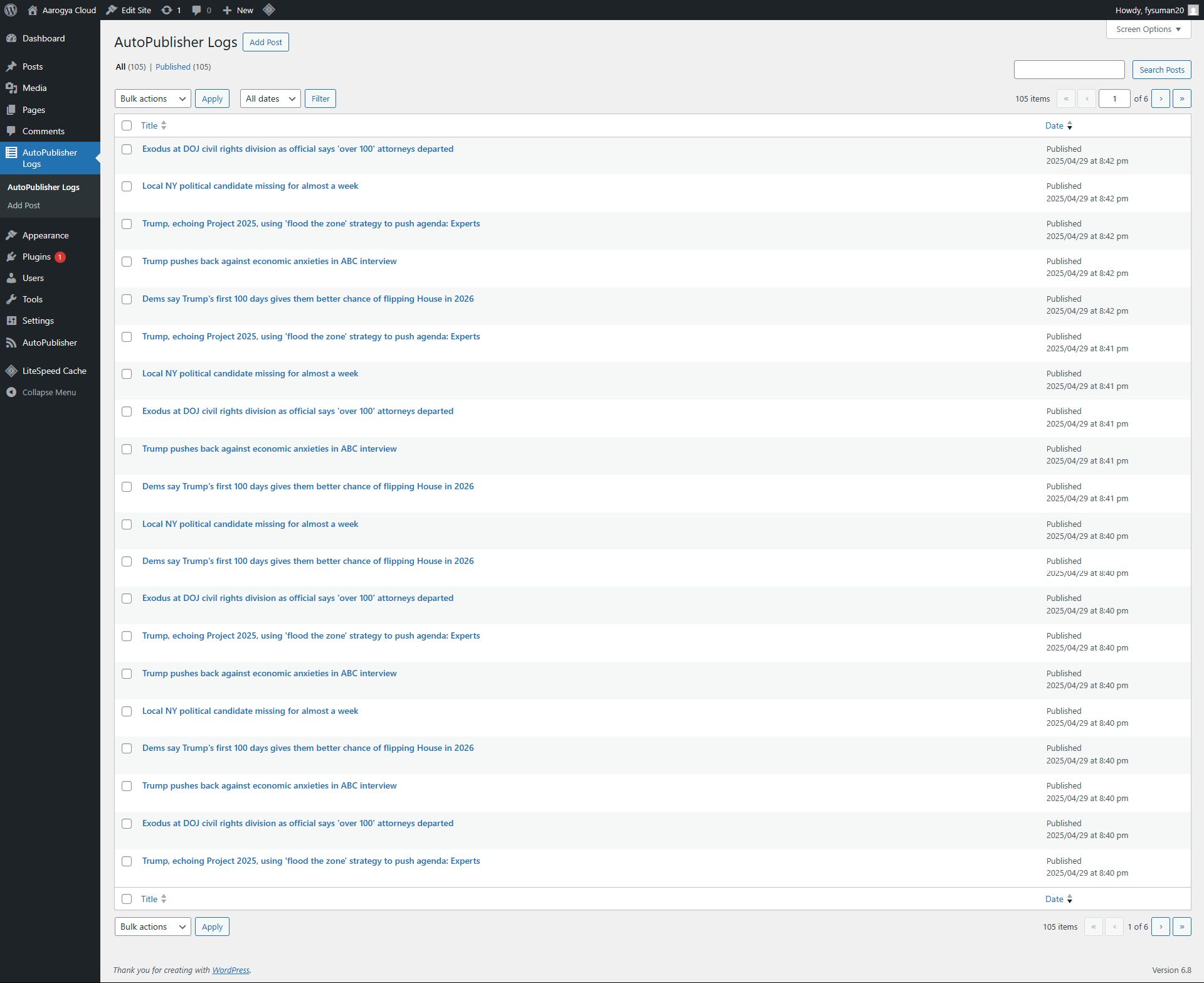The width and height of the screenshot is (1204, 983).
Task: Click the user avatar next to Howdy
Action: (1193, 10)
